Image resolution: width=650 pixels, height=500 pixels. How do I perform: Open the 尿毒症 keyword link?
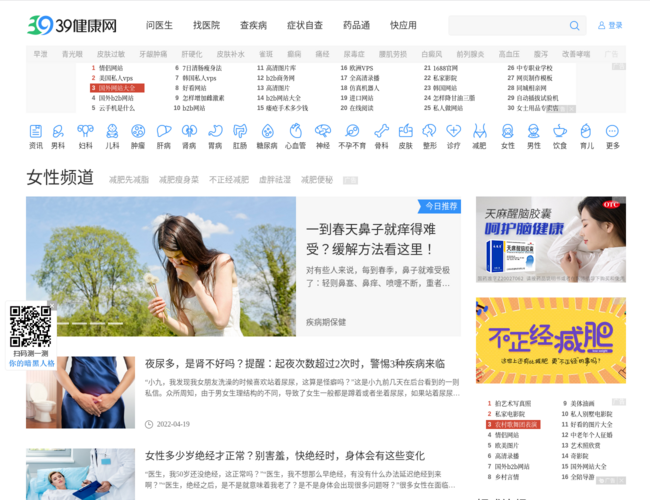[x=354, y=54]
